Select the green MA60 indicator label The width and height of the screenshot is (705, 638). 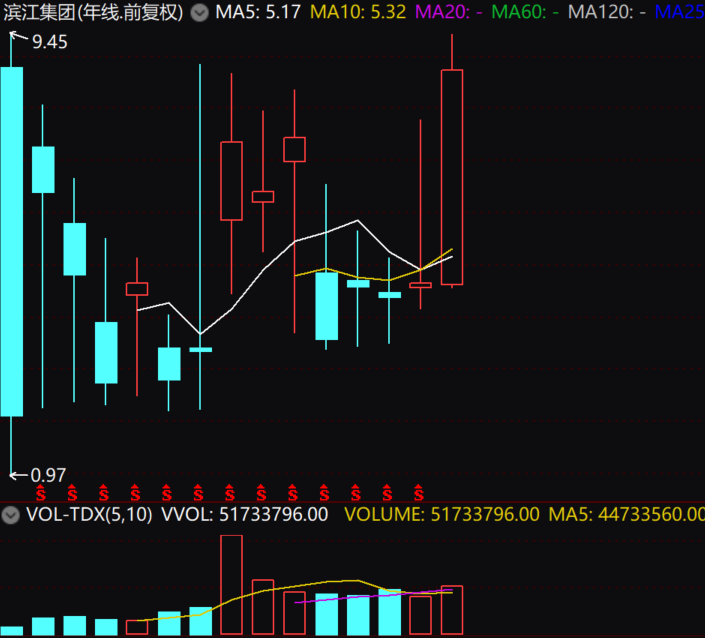[525, 13]
